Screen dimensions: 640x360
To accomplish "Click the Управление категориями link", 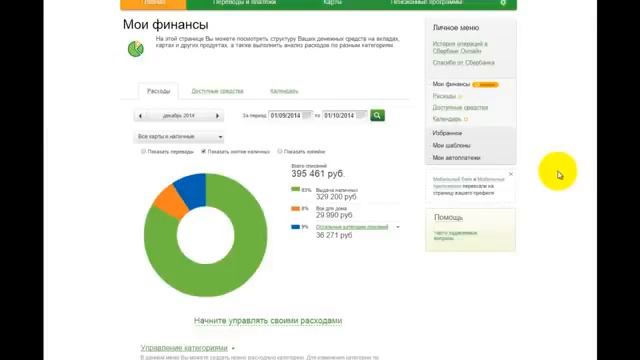I will (x=184, y=348).
